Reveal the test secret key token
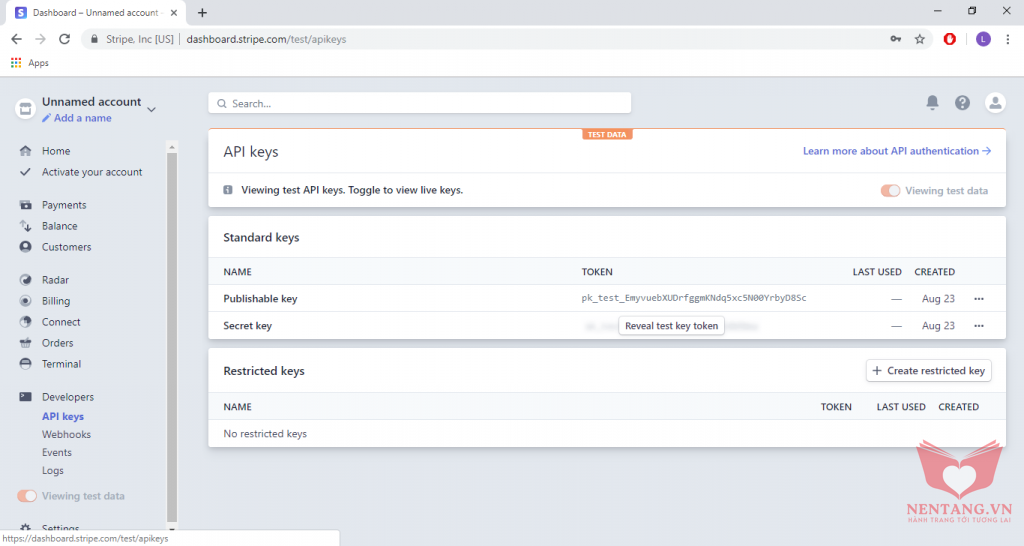The width and height of the screenshot is (1024, 546). coord(671,326)
